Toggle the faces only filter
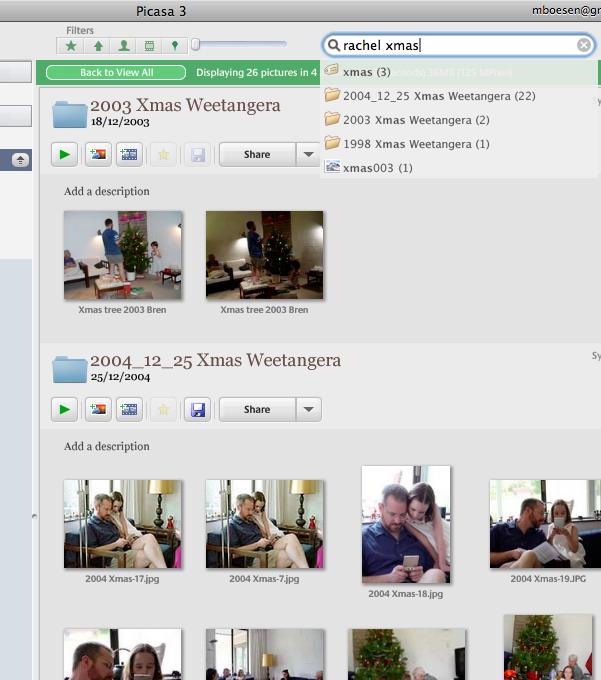This screenshot has height=680, width=601. tap(124, 46)
